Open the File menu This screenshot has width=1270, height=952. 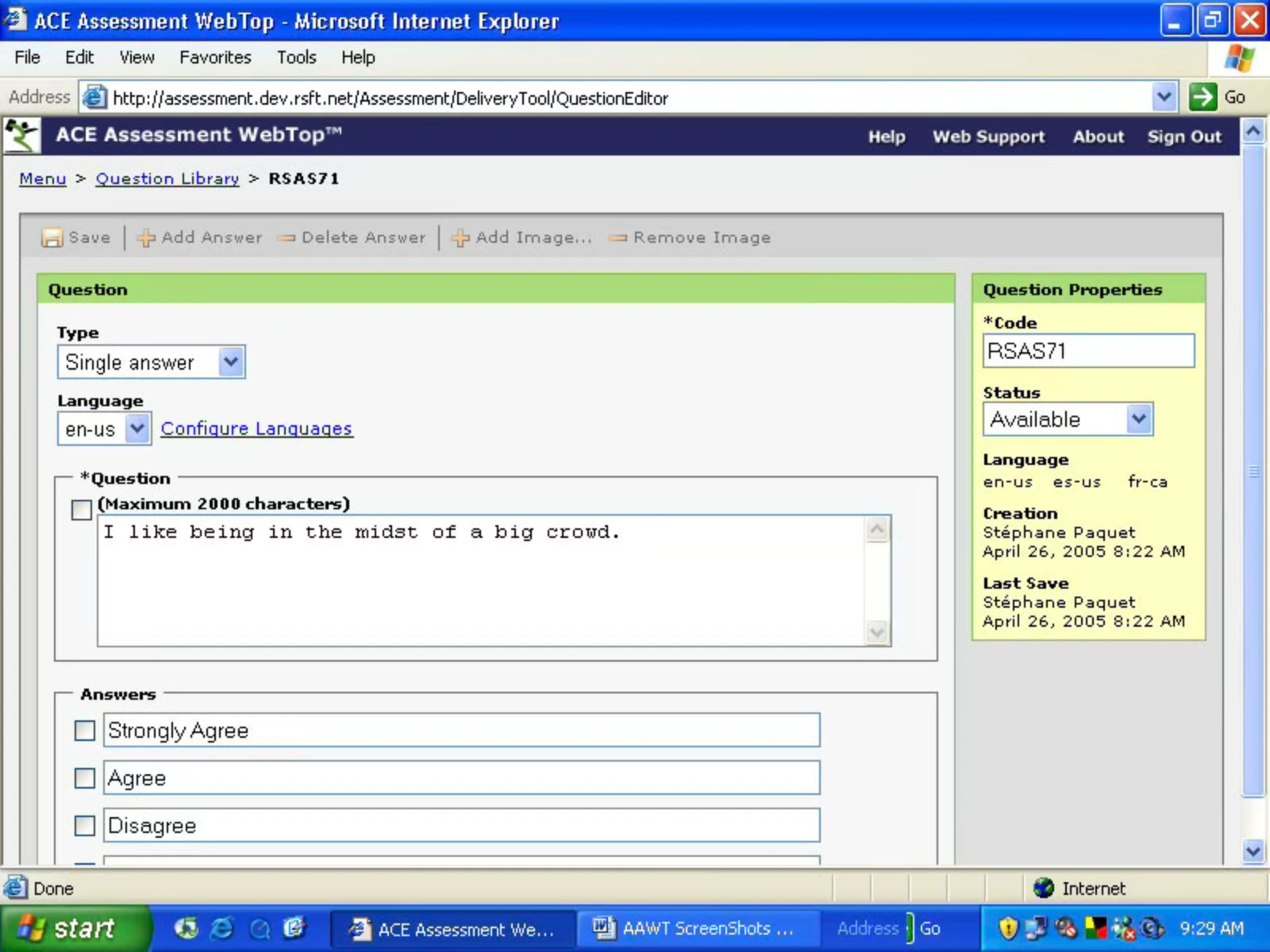click(27, 57)
